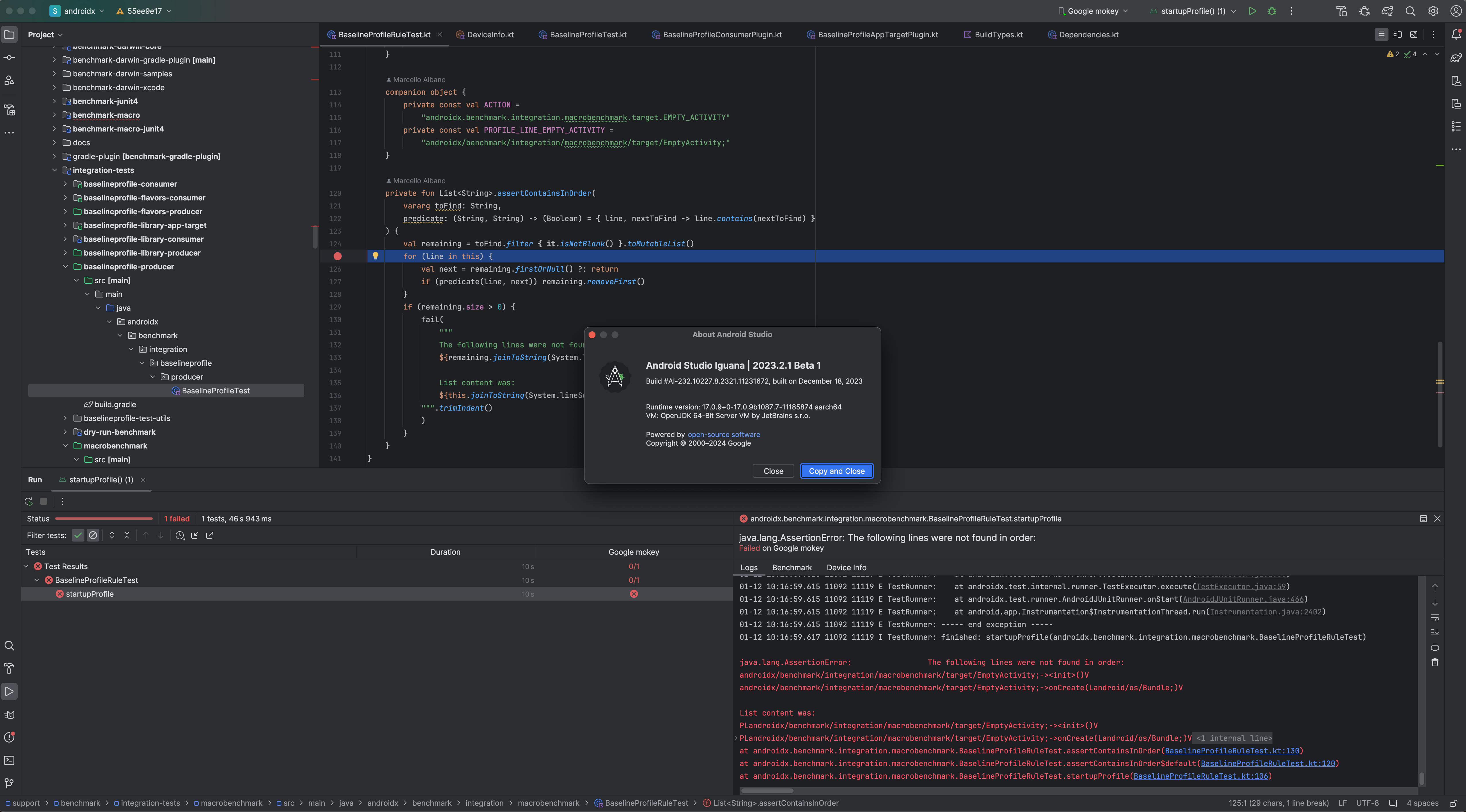This screenshot has height=812, width=1466.
Task: Open the Google mokey device dropdown
Action: pyautogui.click(x=1093, y=11)
